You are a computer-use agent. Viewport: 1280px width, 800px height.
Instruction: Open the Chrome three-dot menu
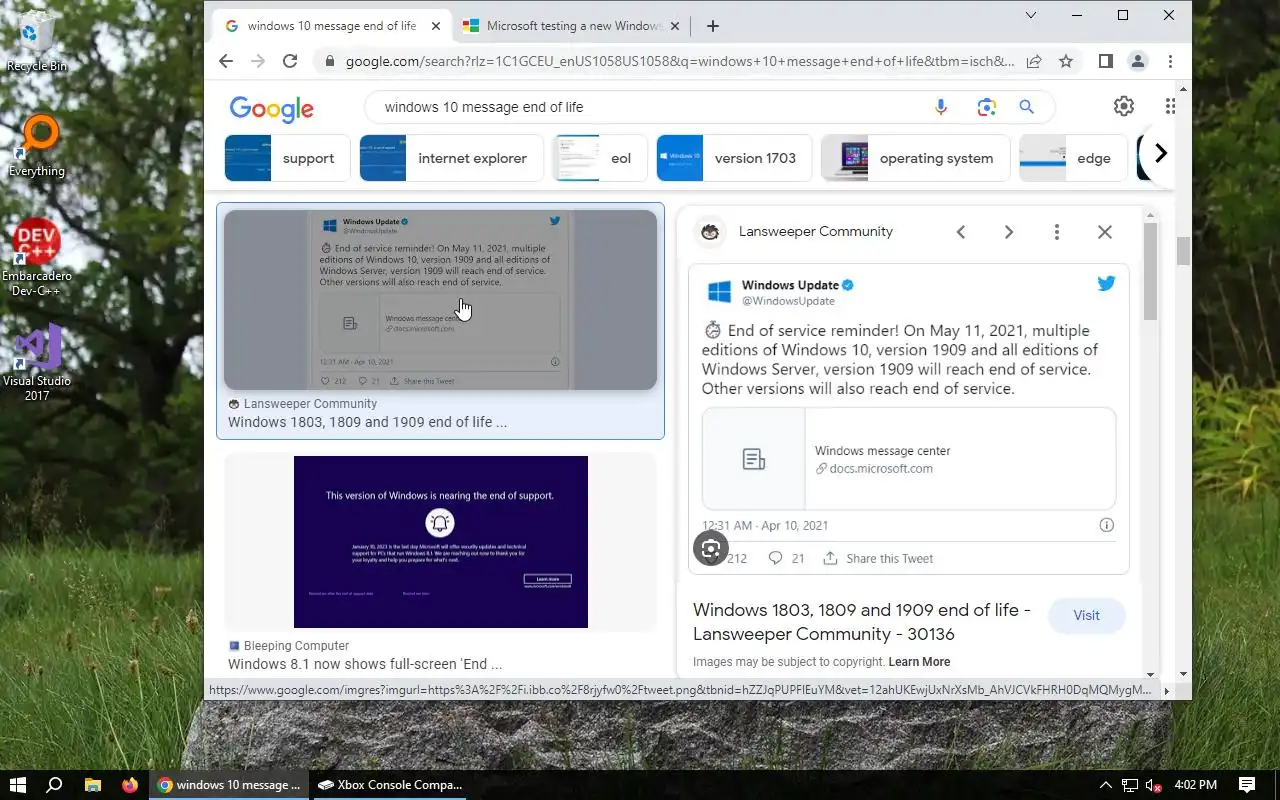pyautogui.click(x=1170, y=61)
